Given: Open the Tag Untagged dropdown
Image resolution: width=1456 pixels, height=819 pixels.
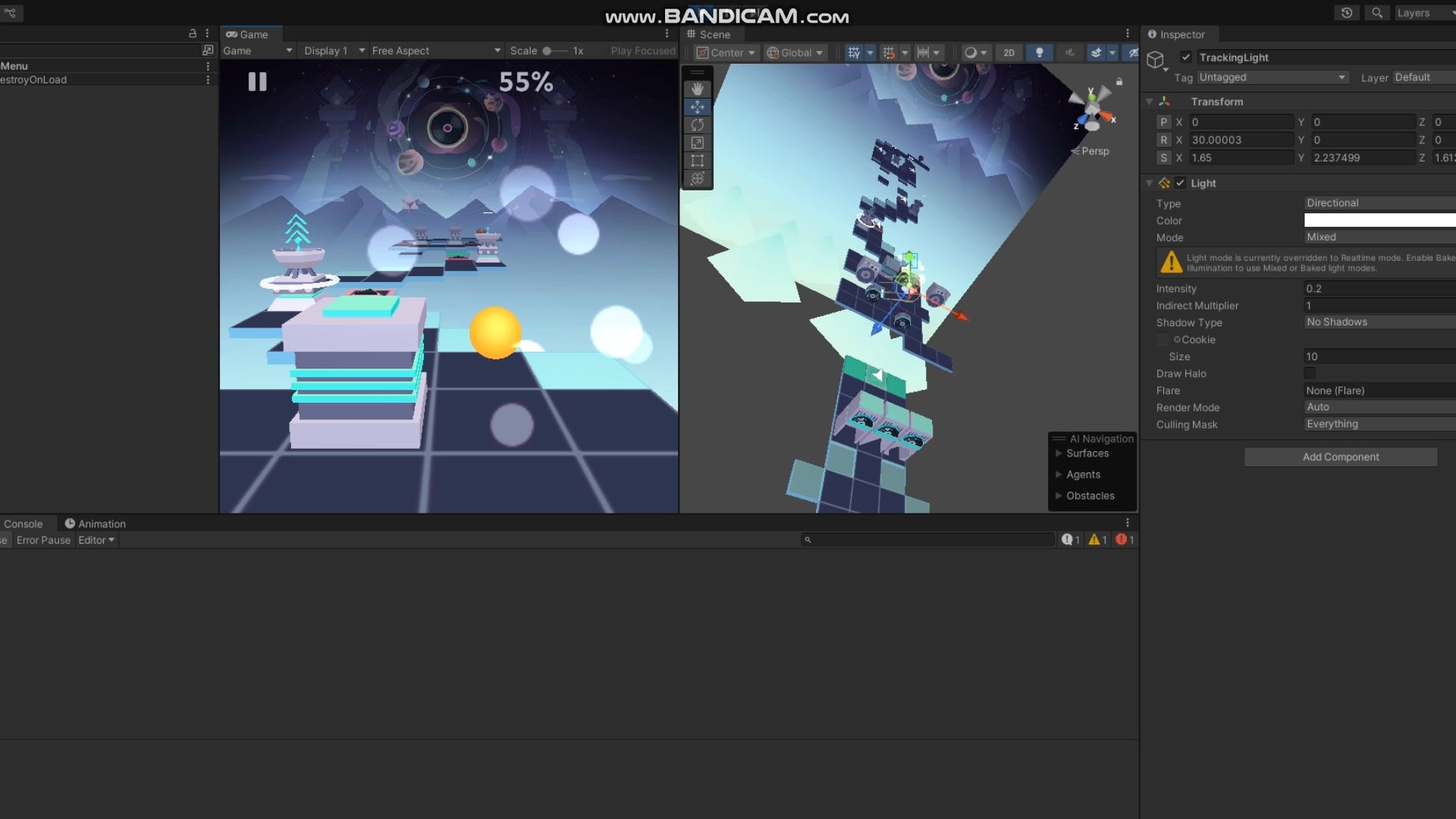Looking at the screenshot, I should (1272, 77).
